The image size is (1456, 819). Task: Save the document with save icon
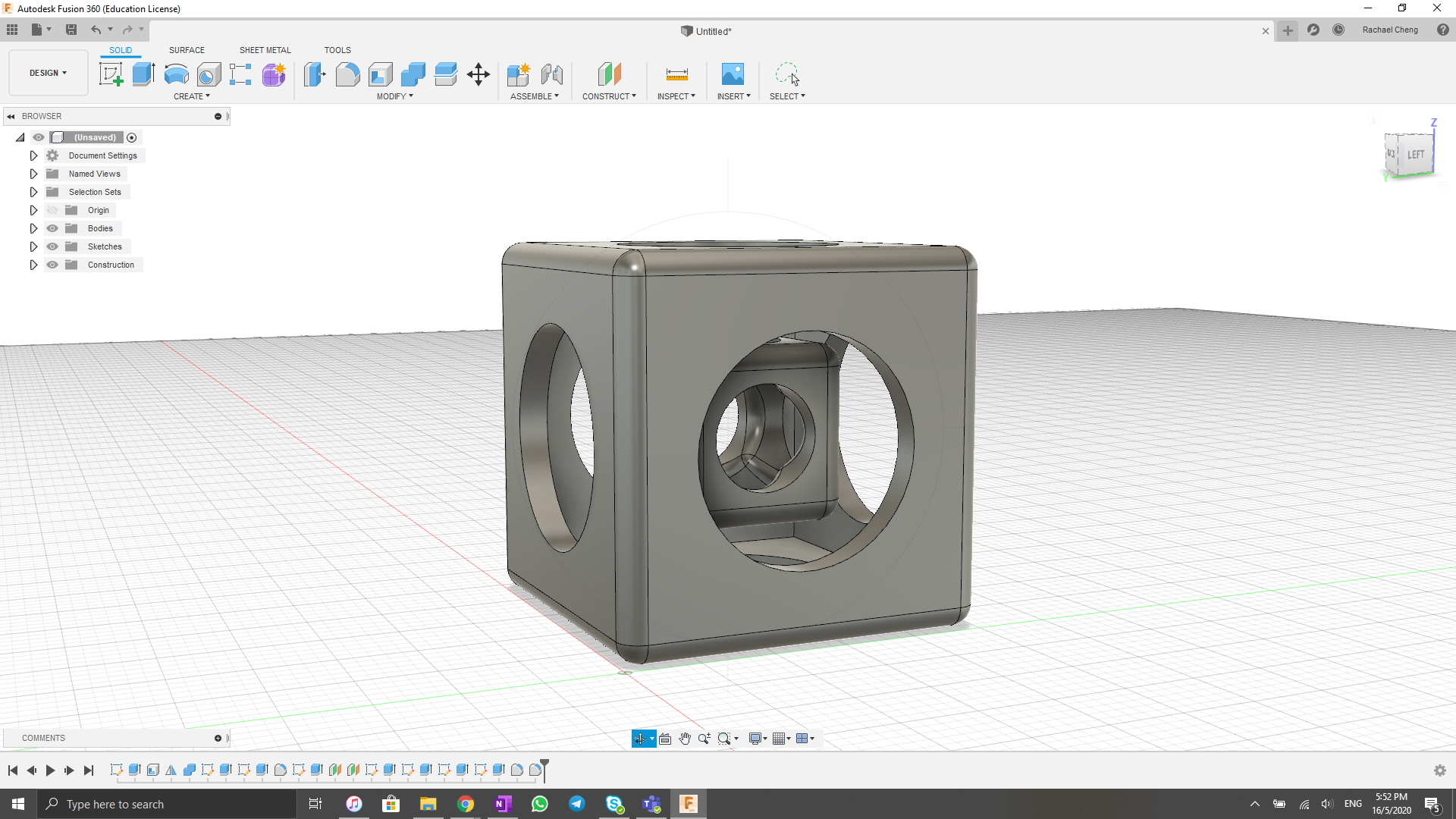71,30
